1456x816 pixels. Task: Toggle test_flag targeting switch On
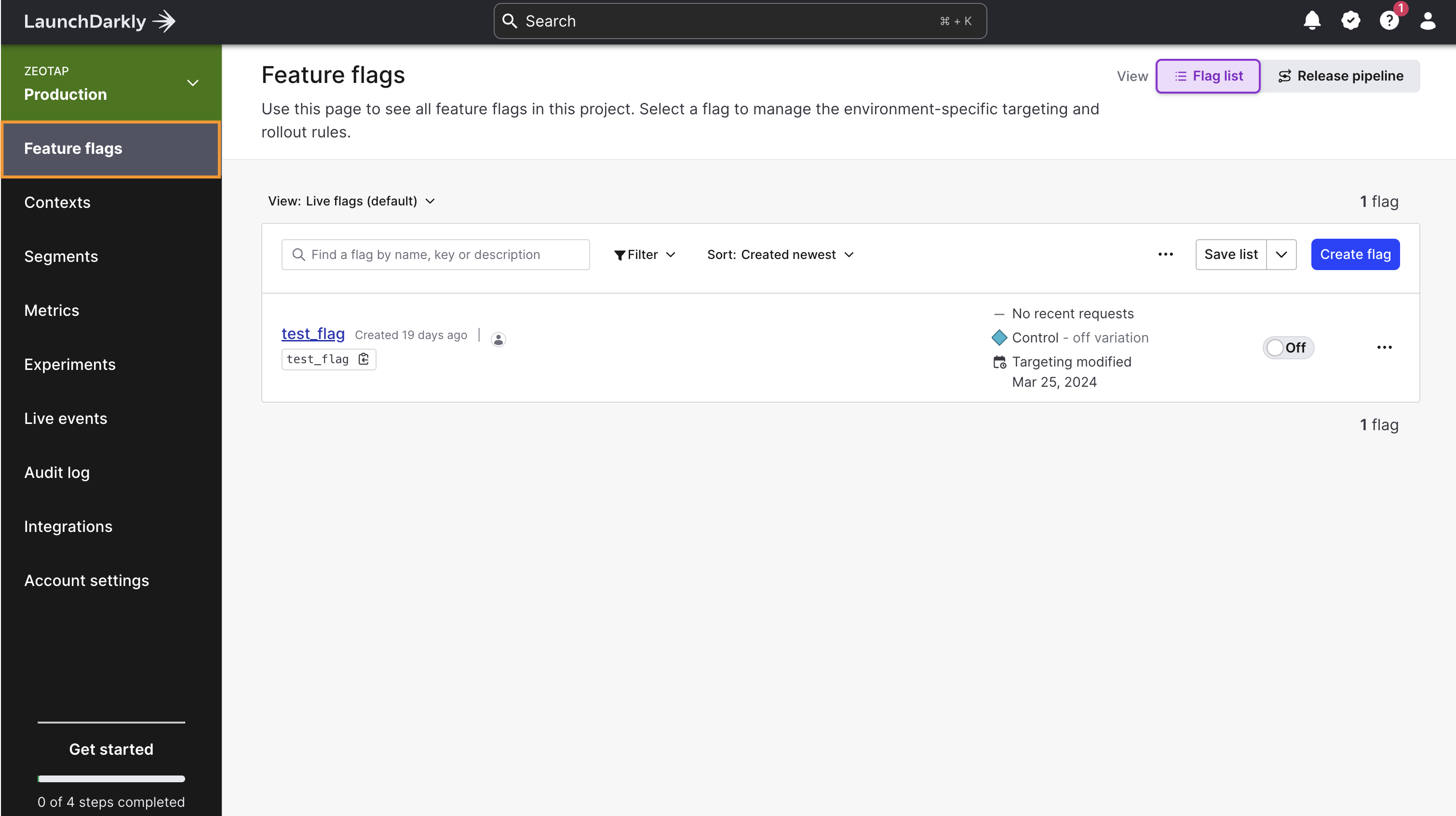(1288, 347)
